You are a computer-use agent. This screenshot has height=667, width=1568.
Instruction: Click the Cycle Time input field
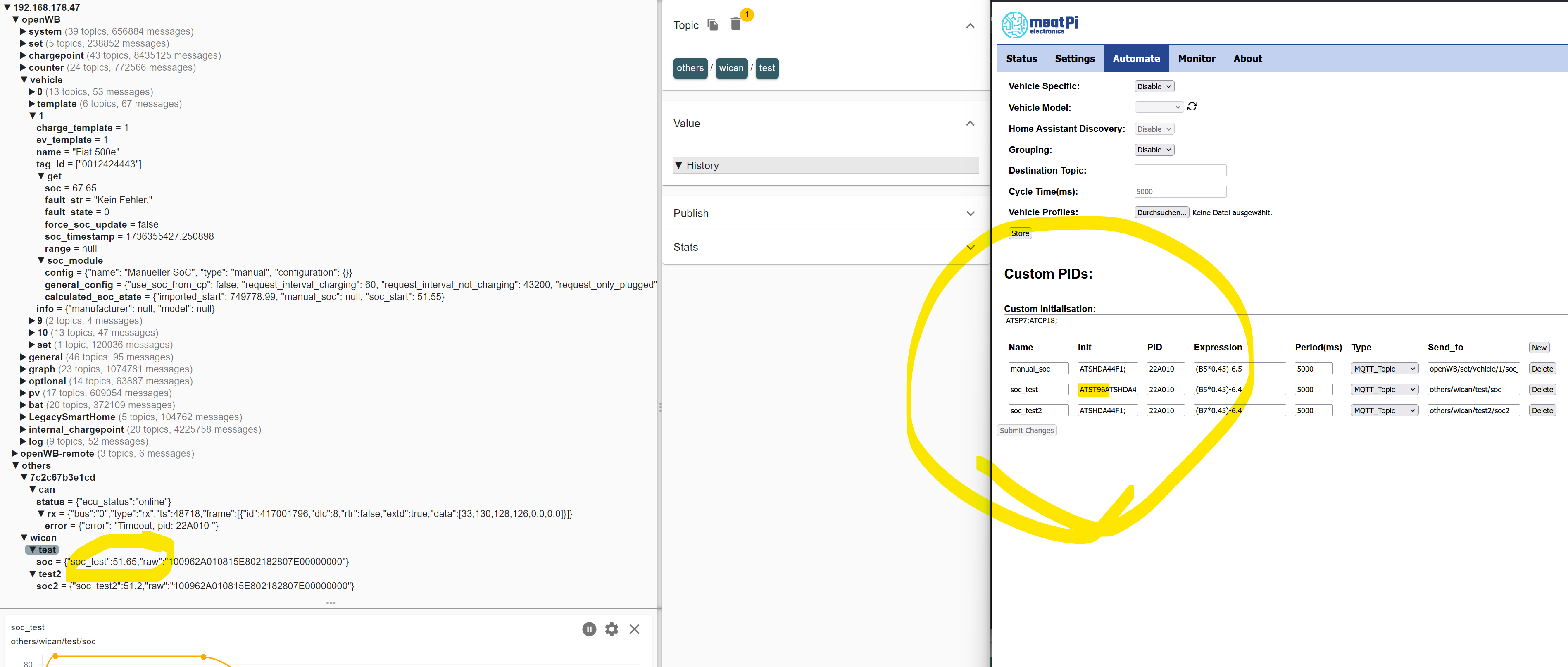[1180, 192]
